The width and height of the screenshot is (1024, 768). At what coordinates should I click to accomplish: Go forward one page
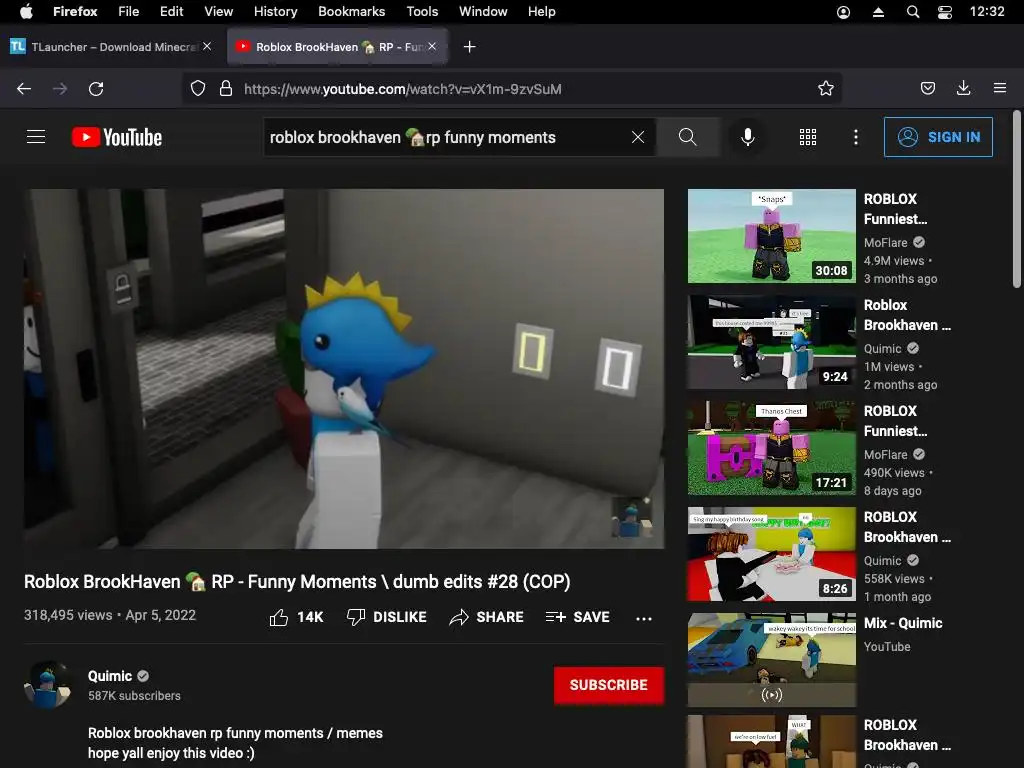(x=59, y=89)
